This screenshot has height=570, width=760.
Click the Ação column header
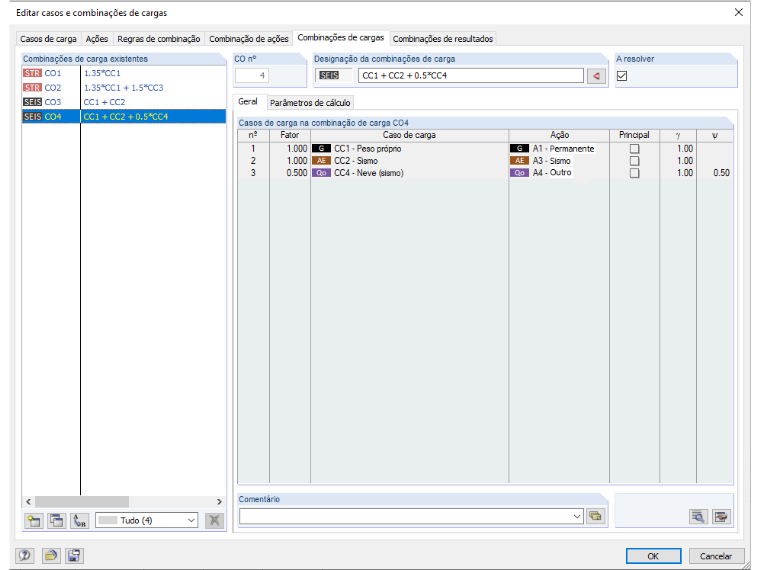coord(559,135)
